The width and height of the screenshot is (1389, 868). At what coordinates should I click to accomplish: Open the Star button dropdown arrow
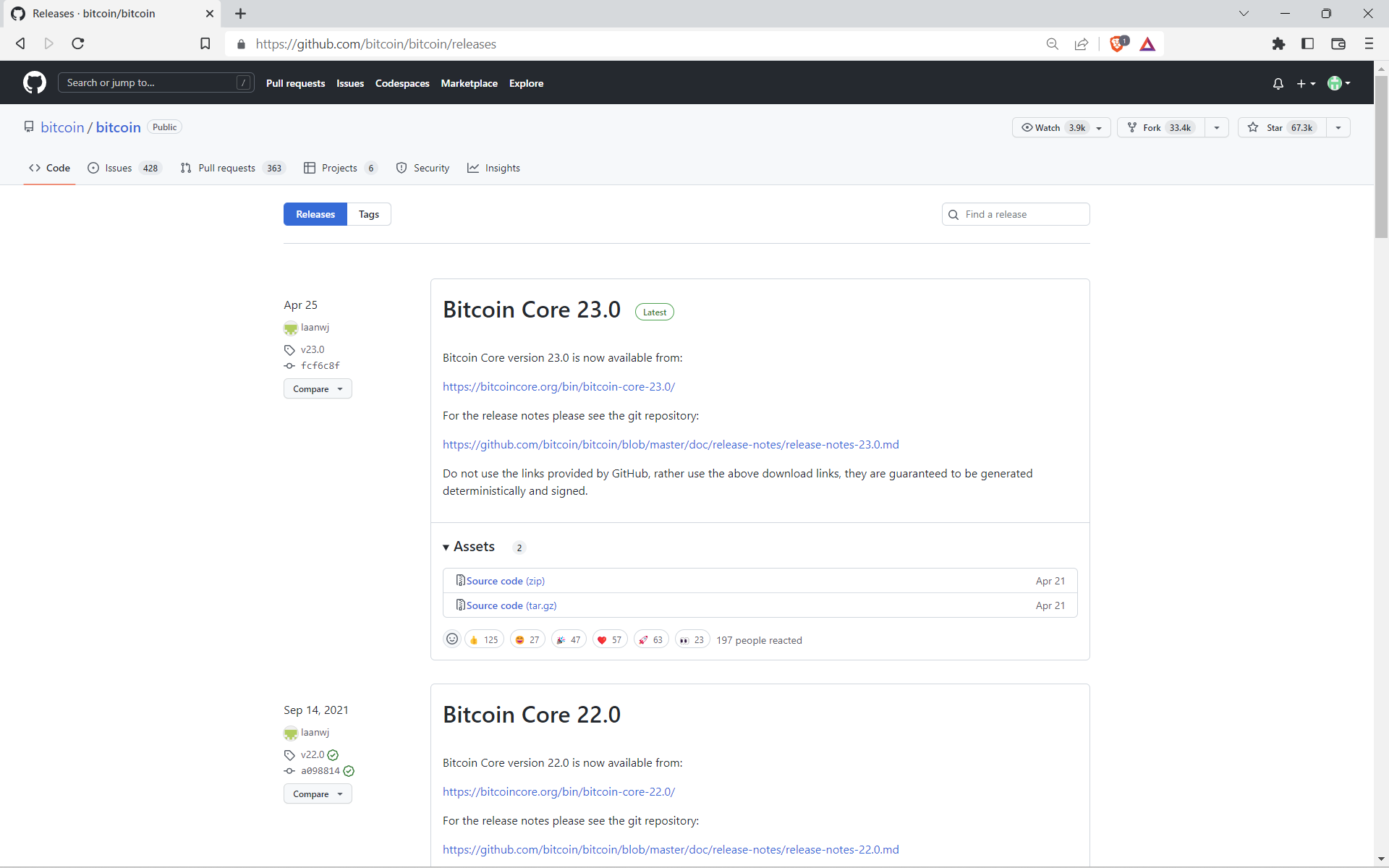[1338, 127]
